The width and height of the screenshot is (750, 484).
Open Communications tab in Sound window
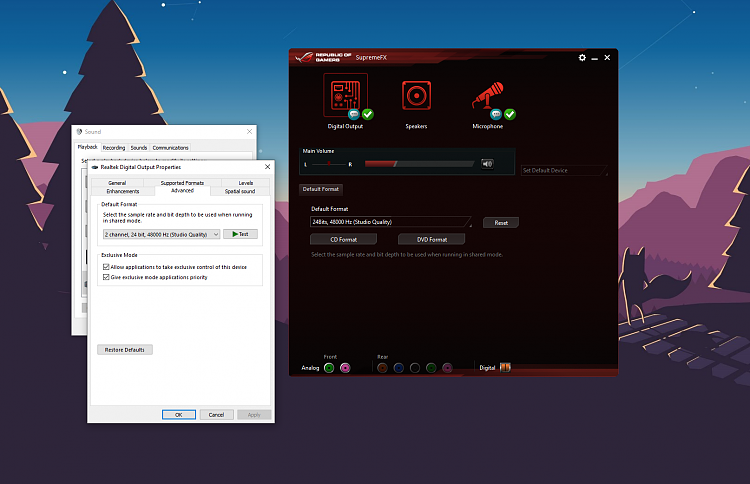click(x=170, y=148)
